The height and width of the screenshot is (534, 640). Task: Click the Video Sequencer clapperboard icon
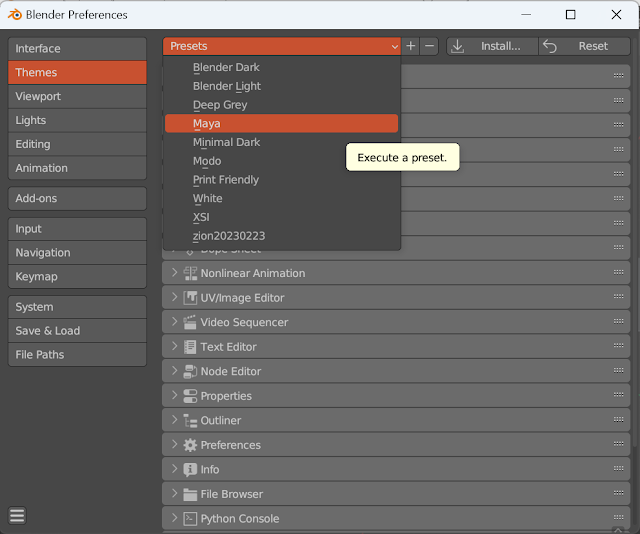(x=190, y=322)
